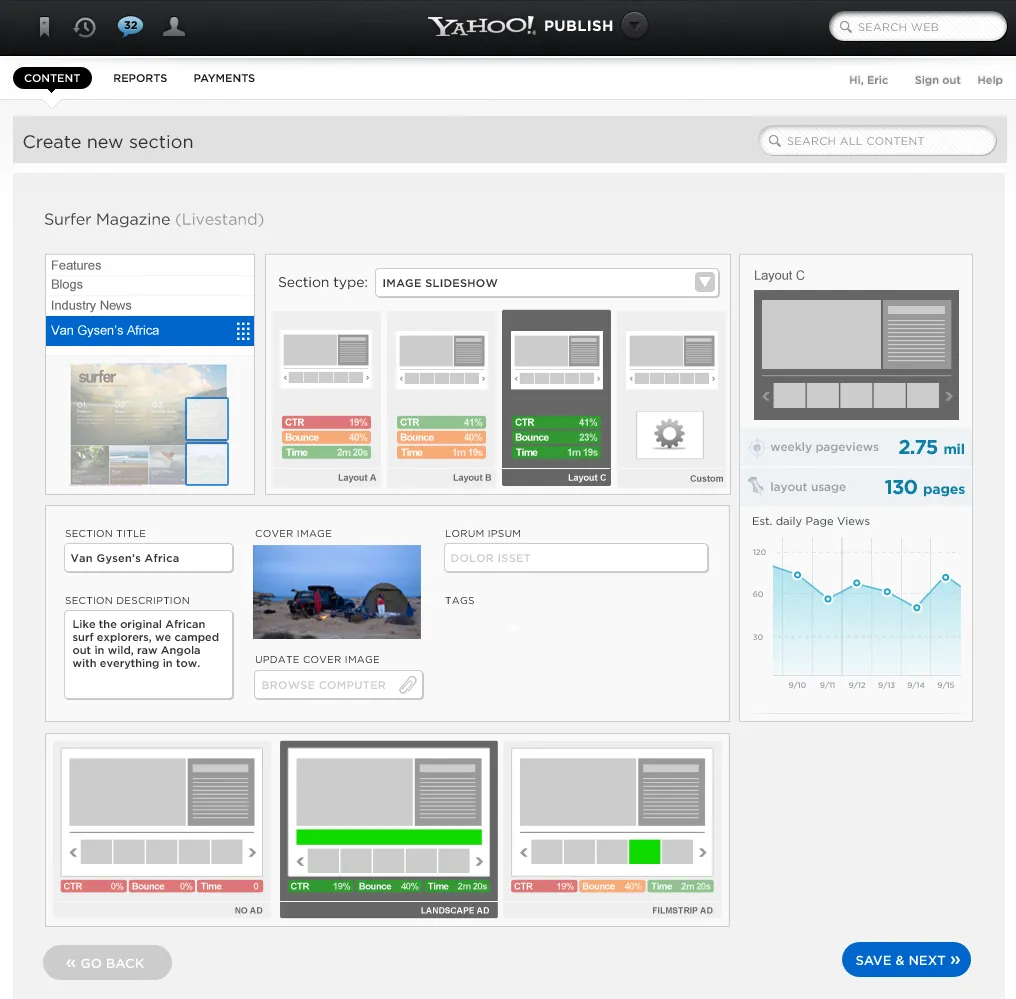1016x999 pixels.
Task: Click Layout A filmstrip right arrow
Action: click(x=367, y=378)
